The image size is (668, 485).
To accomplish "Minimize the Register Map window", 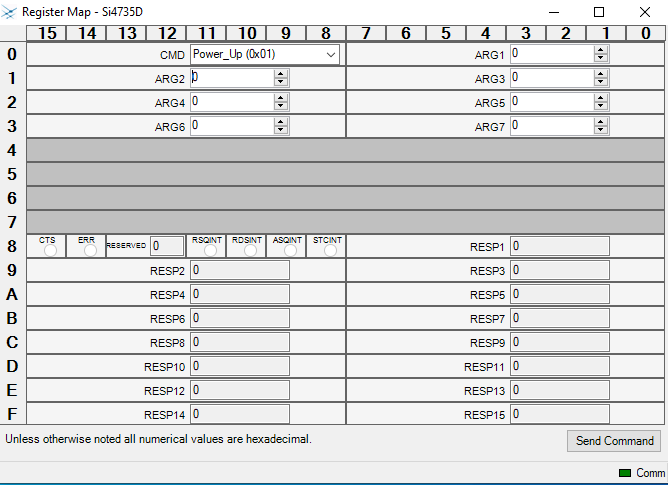I will [x=554, y=12].
